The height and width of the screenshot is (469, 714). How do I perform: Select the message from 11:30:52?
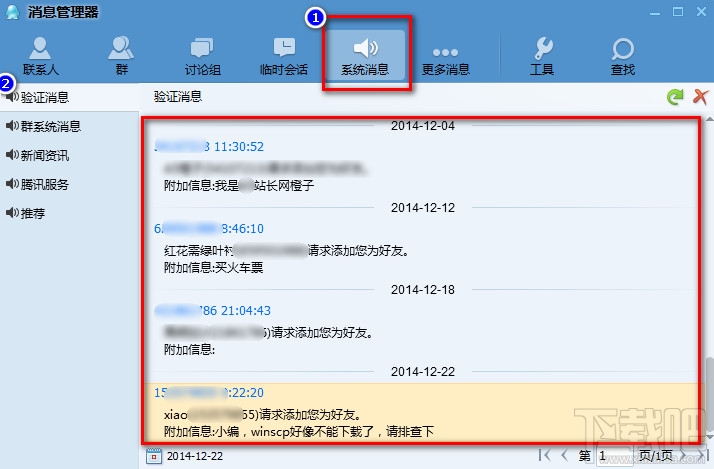421,166
